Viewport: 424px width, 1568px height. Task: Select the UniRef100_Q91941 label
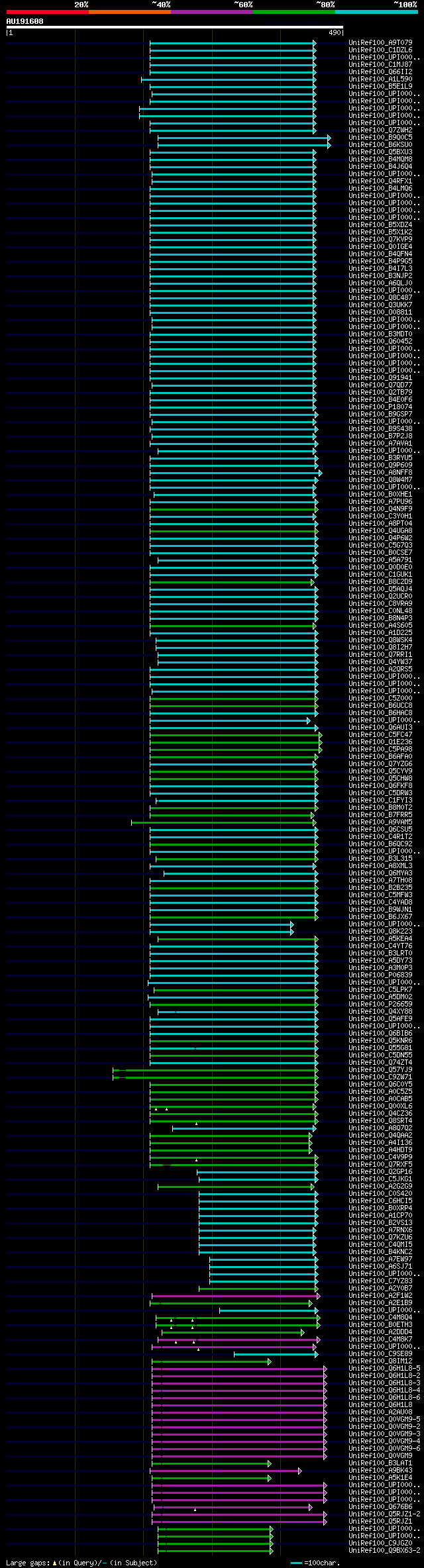tap(380, 377)
